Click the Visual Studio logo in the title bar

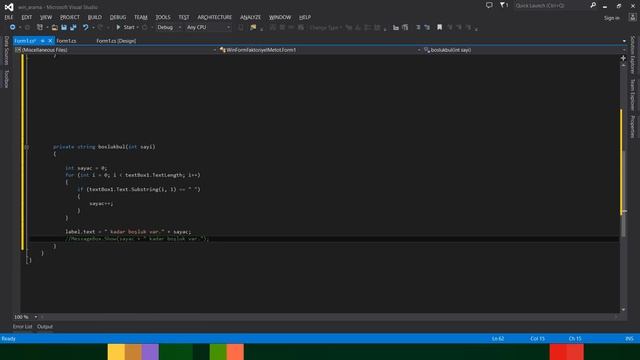[9, 7]
